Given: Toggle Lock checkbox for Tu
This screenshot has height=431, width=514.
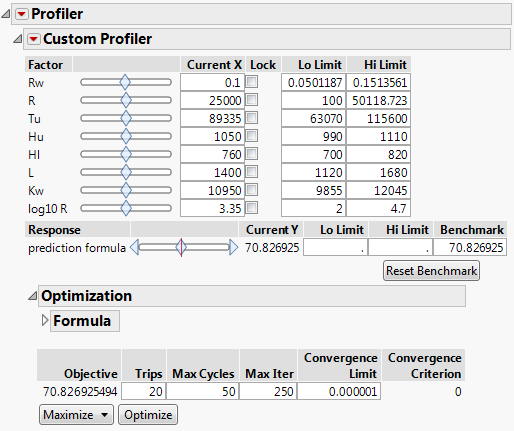Looking at the screenshot, I should [252, 118].
